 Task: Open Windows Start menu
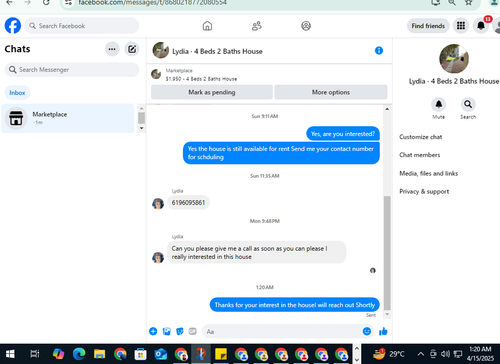[10, 354]
